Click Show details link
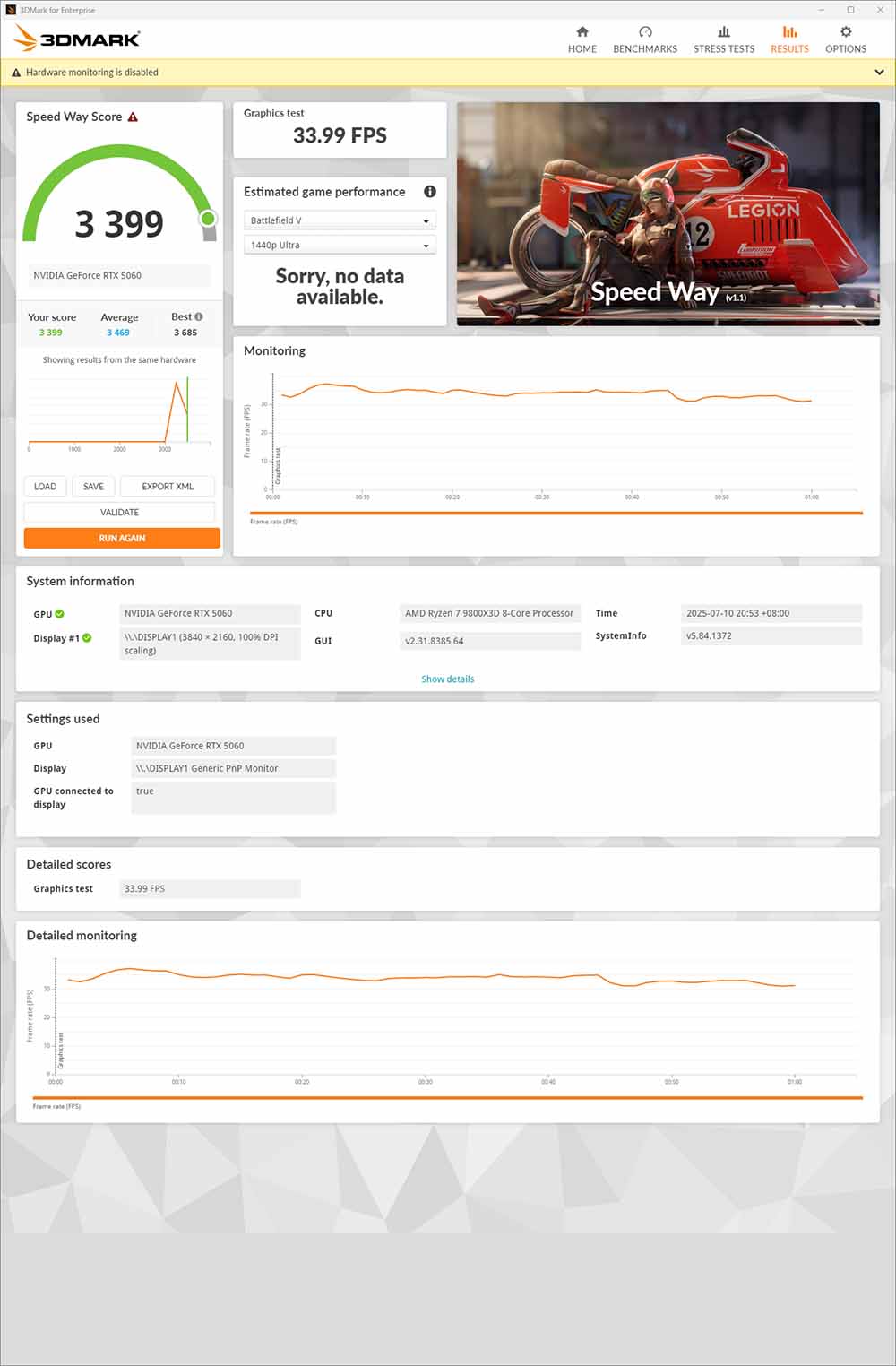Screen dimensions: 896x1366 pos(447,679)
